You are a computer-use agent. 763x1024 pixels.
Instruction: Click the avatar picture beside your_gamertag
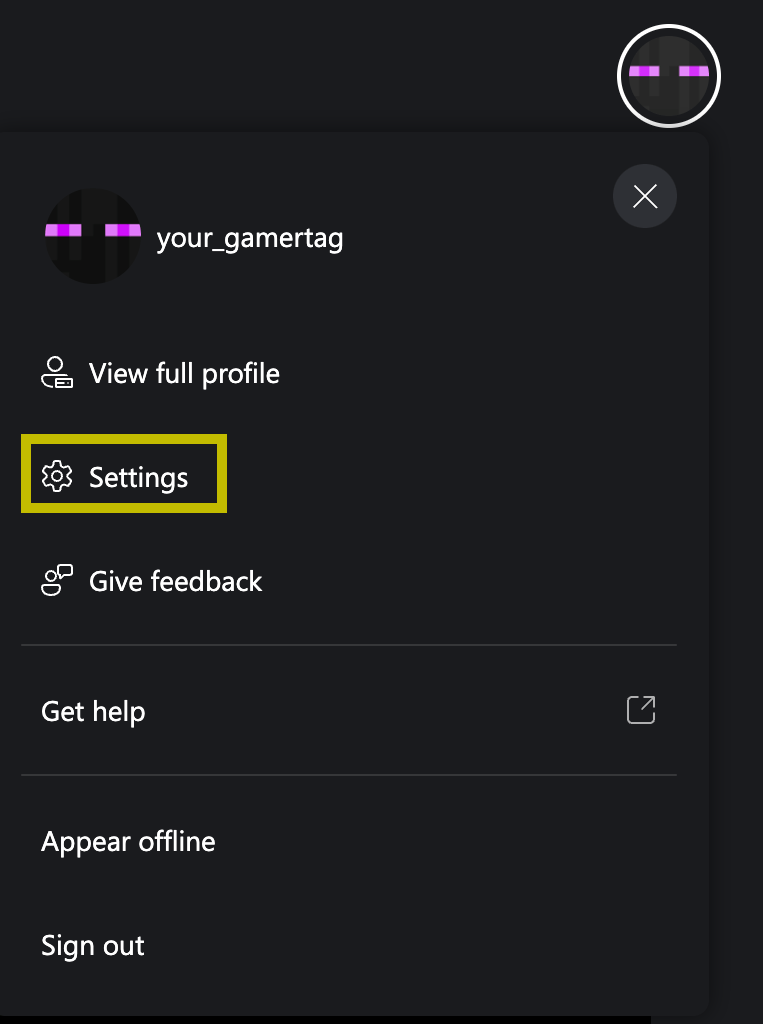93,236
